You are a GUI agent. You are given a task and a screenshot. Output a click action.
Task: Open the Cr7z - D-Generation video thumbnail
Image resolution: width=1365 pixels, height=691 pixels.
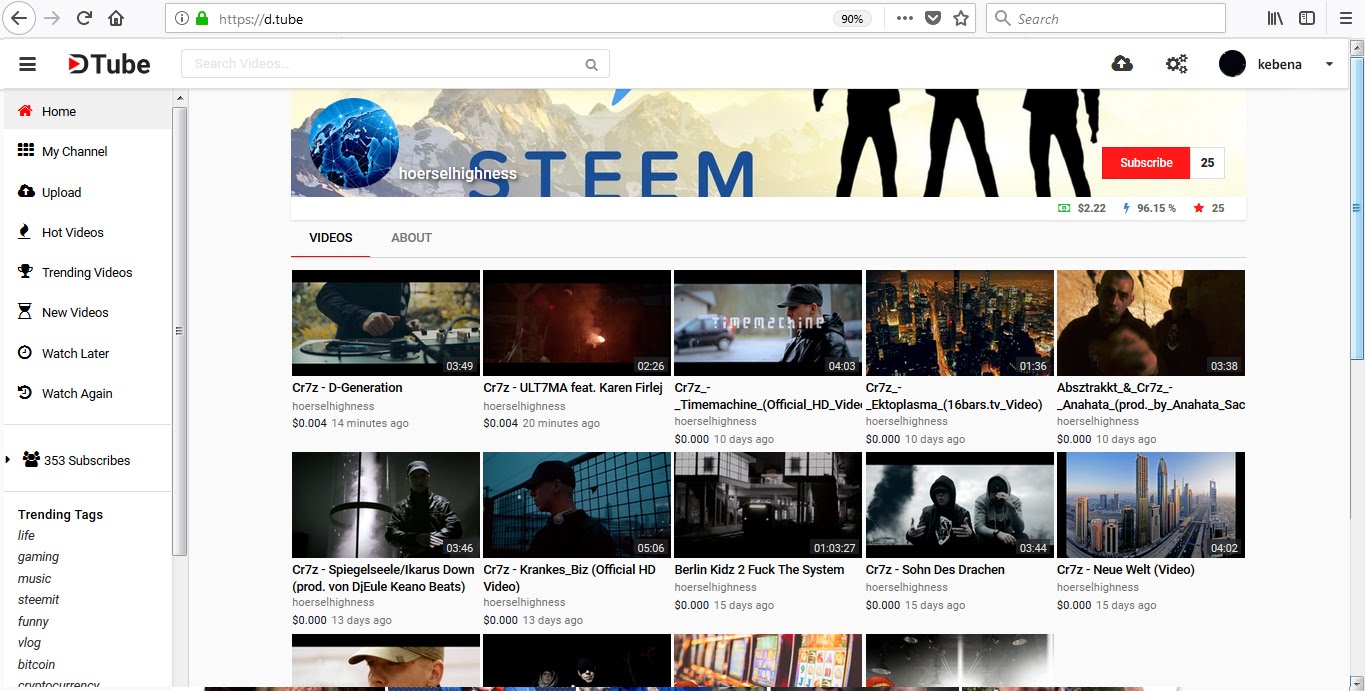386,323
